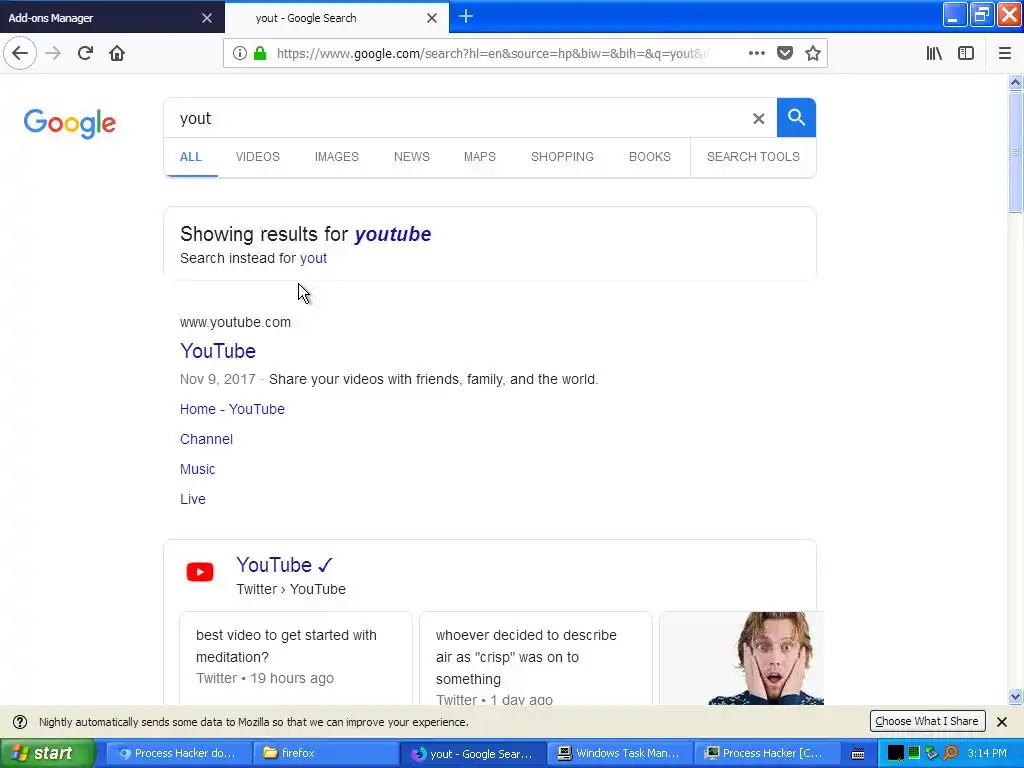Click the www.youtube.com result URL text
This screenshot has width=1024, height=768.
[235, 322]
